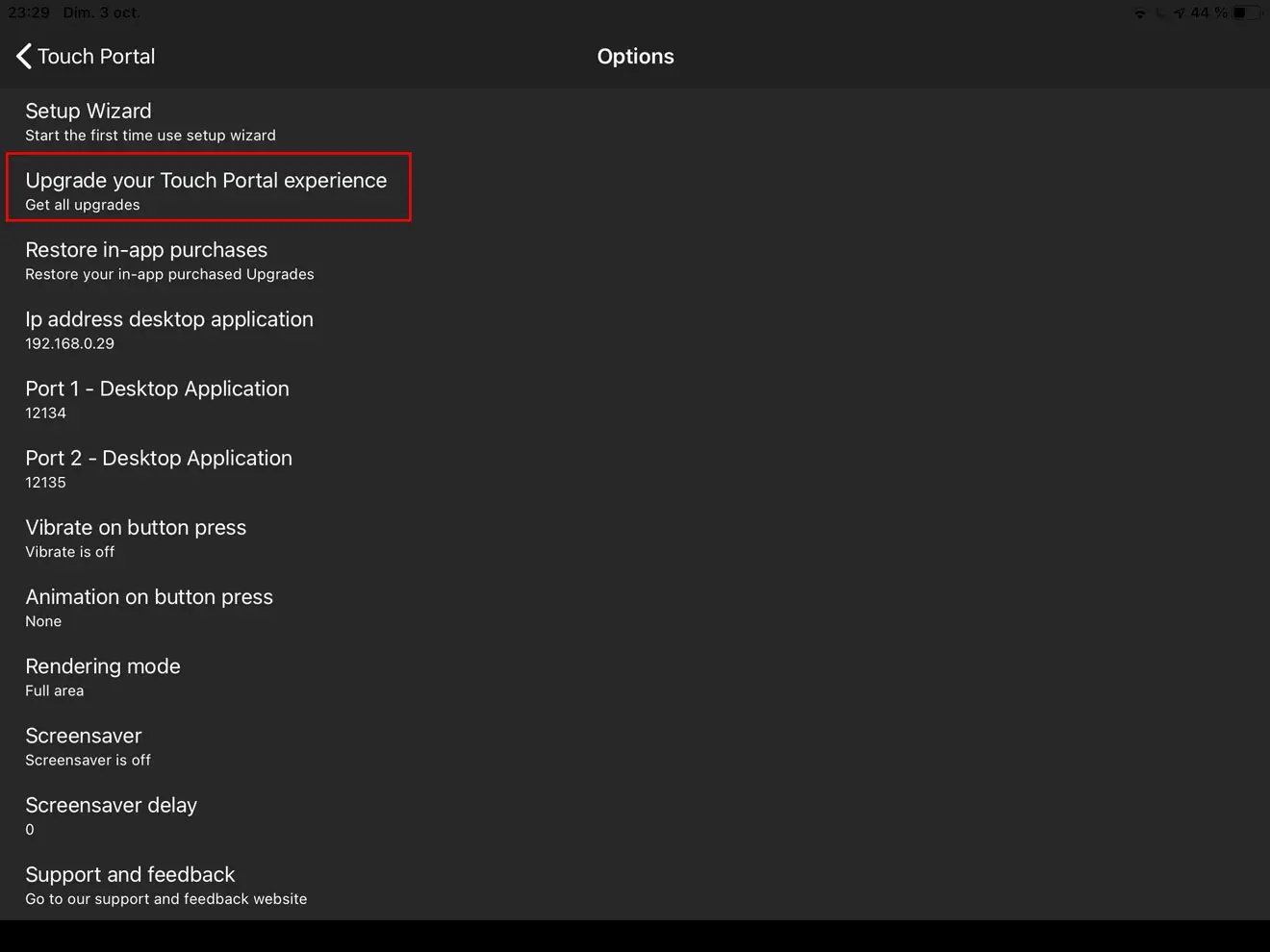Click "Restore your in-app purchased Upgrades" text

(x=169, y=274)
